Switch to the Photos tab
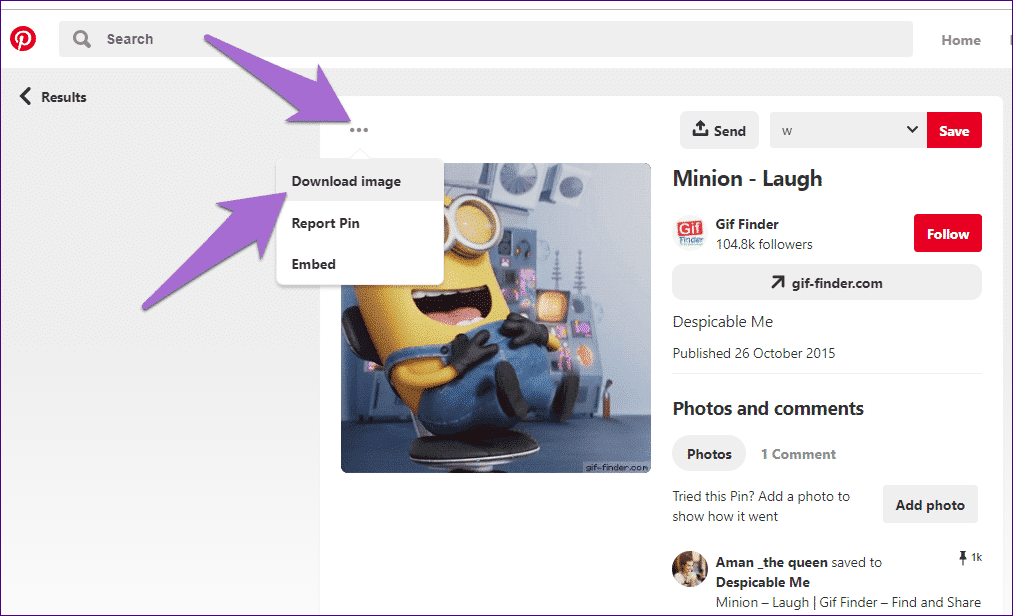1013x616 pixels. 709,454
